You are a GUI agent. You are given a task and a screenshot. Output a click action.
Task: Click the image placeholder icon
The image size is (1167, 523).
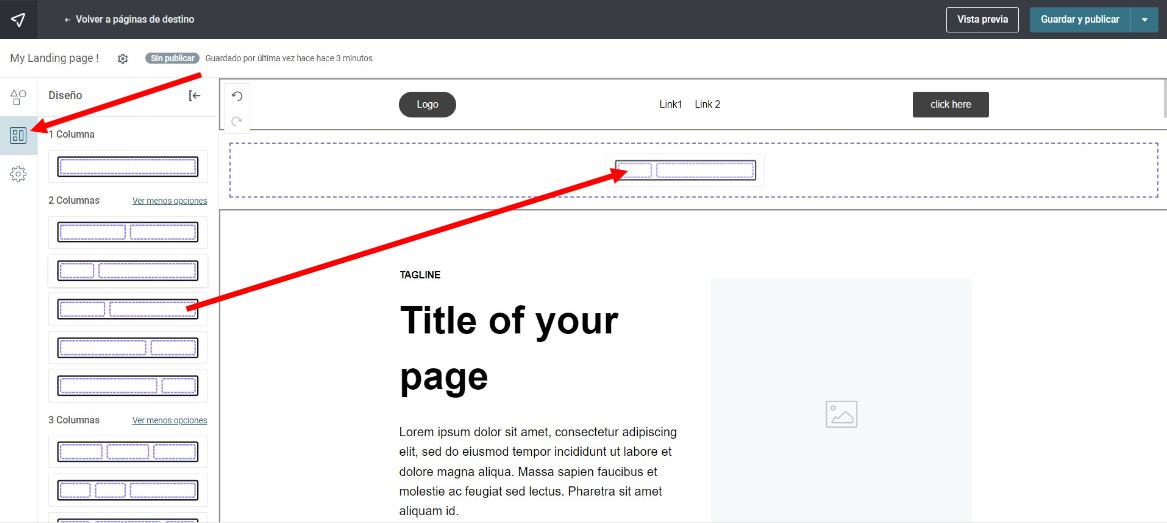pos(841,414)
